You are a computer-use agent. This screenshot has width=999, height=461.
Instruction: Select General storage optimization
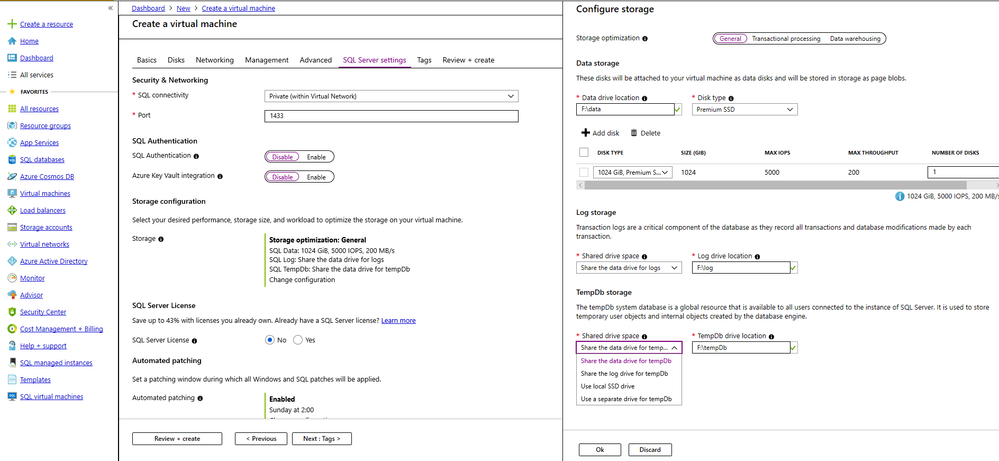click(730, 39)
